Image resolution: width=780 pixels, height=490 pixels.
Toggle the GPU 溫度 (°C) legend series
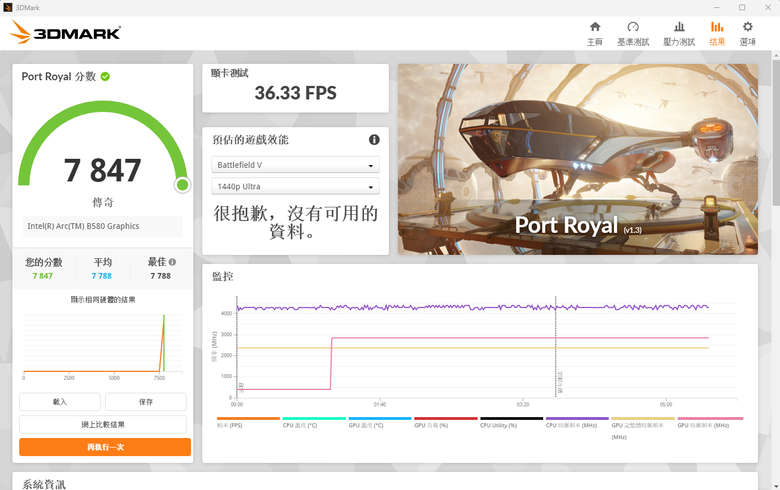tap(380, 422)
